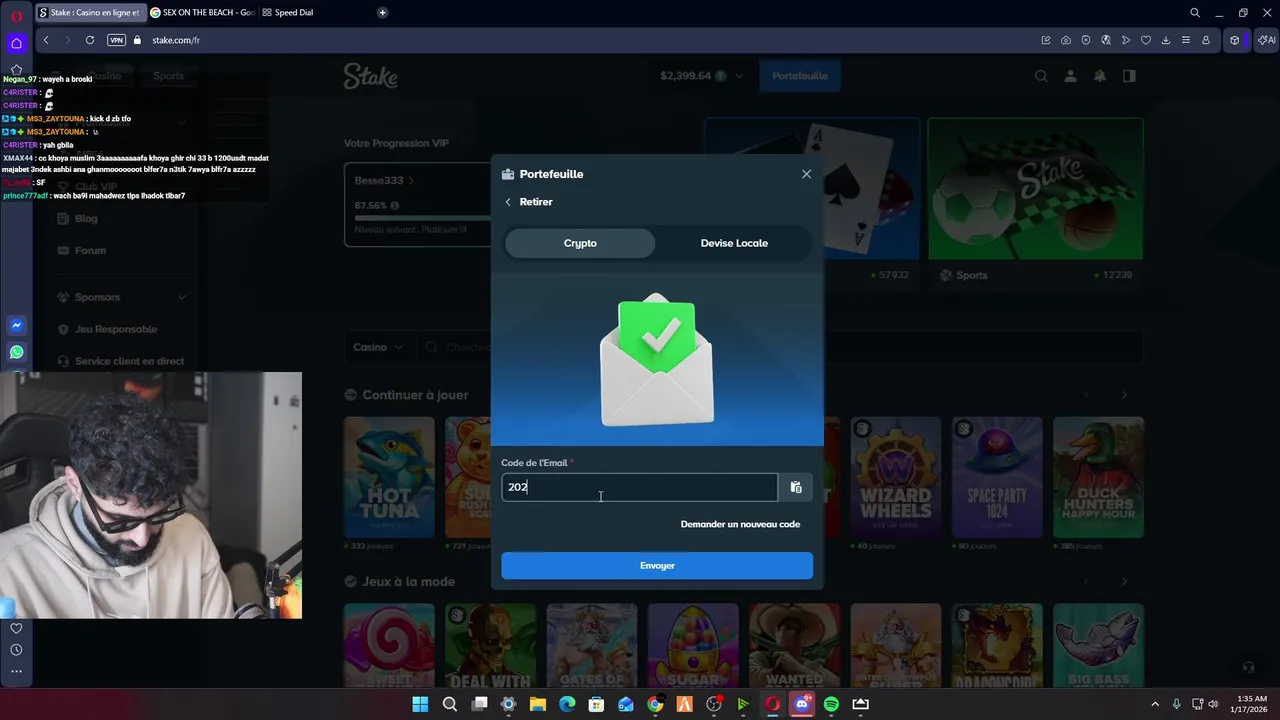Open the extensions cube icon
This screenshot has width=1280, height=720.
tap(1235, 40)
